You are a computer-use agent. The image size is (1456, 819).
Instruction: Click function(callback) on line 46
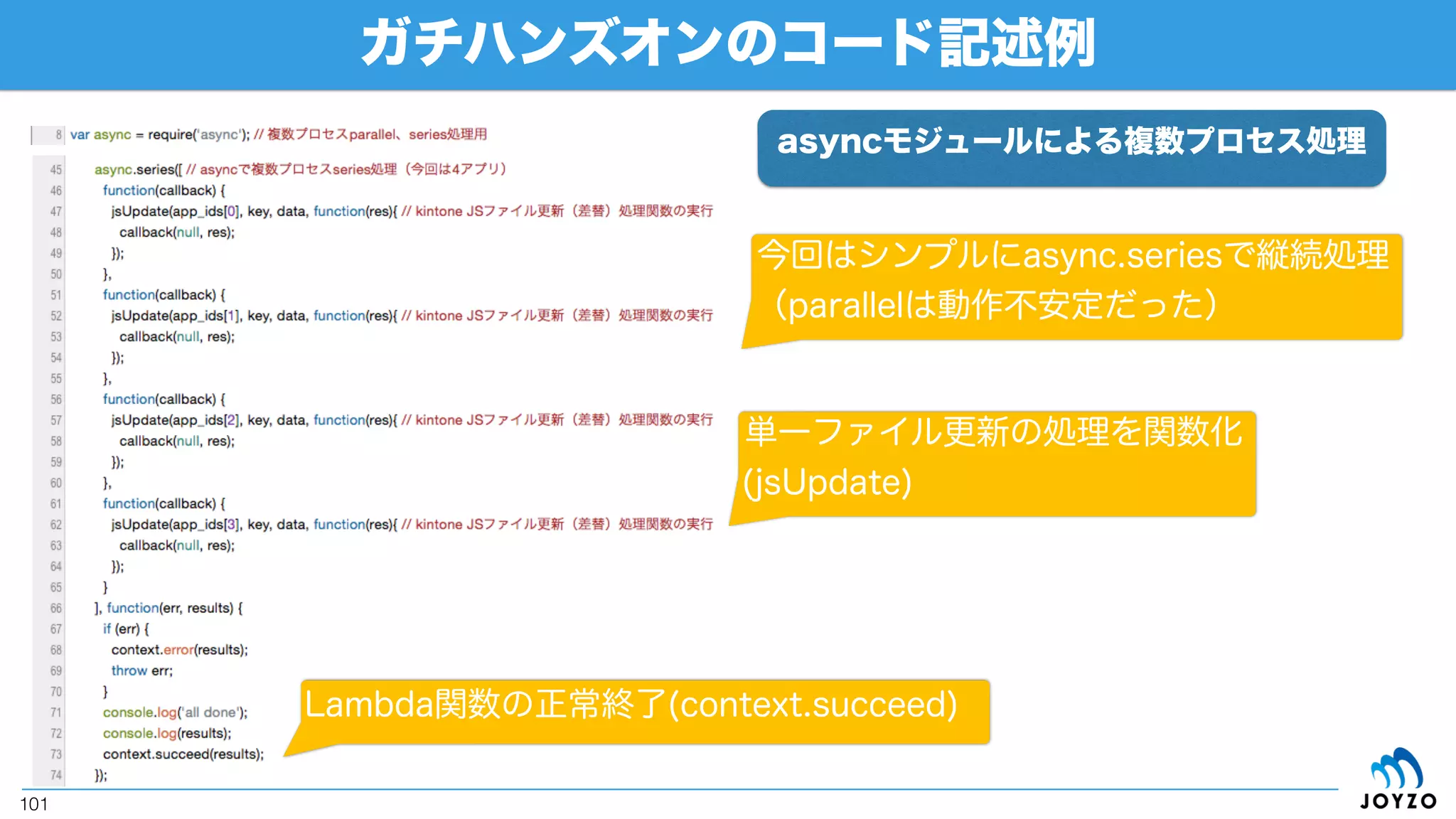(x=164, y=191)
